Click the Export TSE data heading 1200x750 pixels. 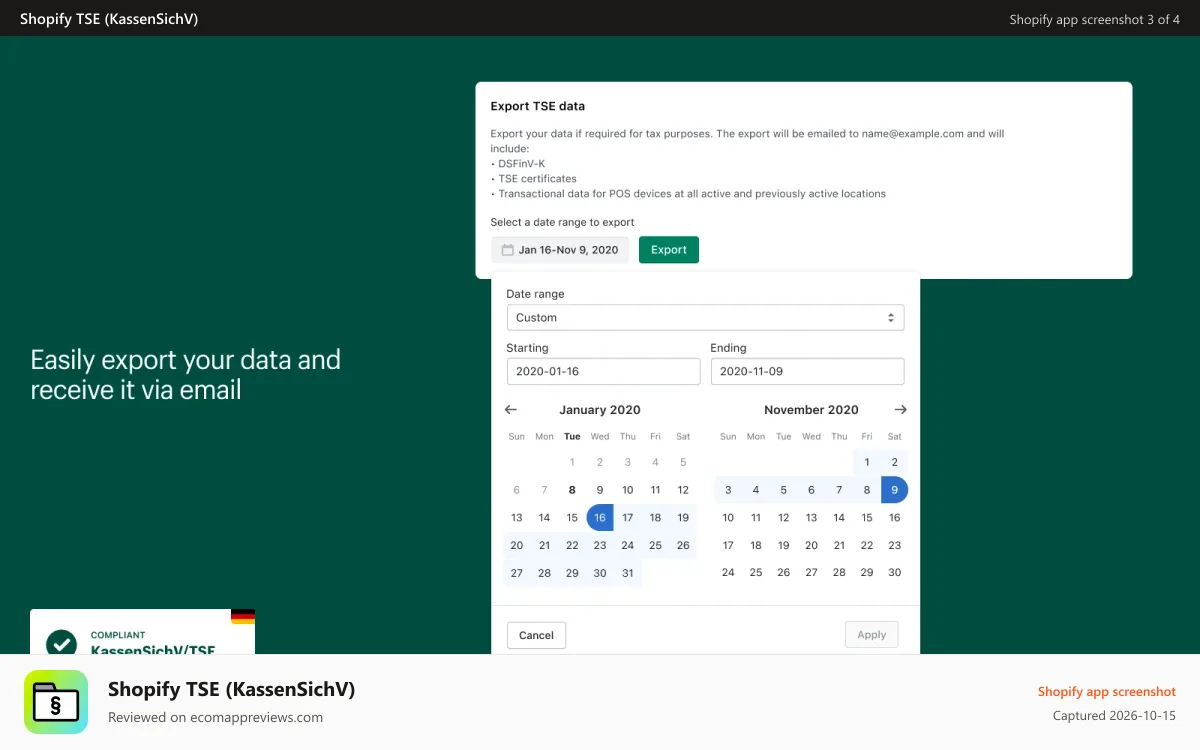click(538, 106)
